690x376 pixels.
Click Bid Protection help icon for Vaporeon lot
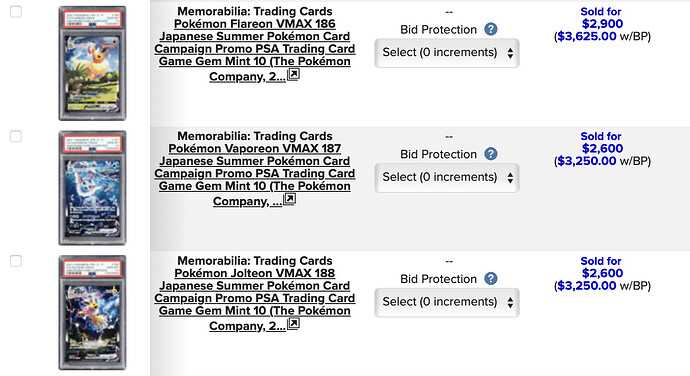tap(491, 154)
